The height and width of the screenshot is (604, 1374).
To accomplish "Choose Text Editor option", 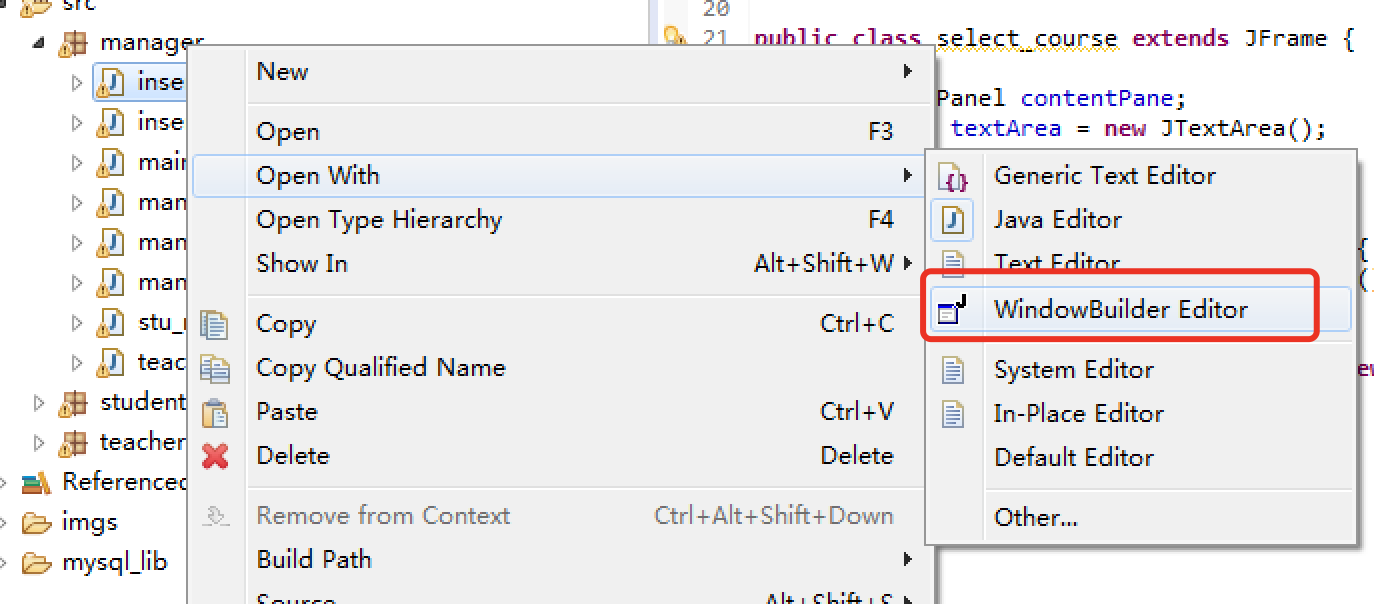I will [x=1140, y=262].
